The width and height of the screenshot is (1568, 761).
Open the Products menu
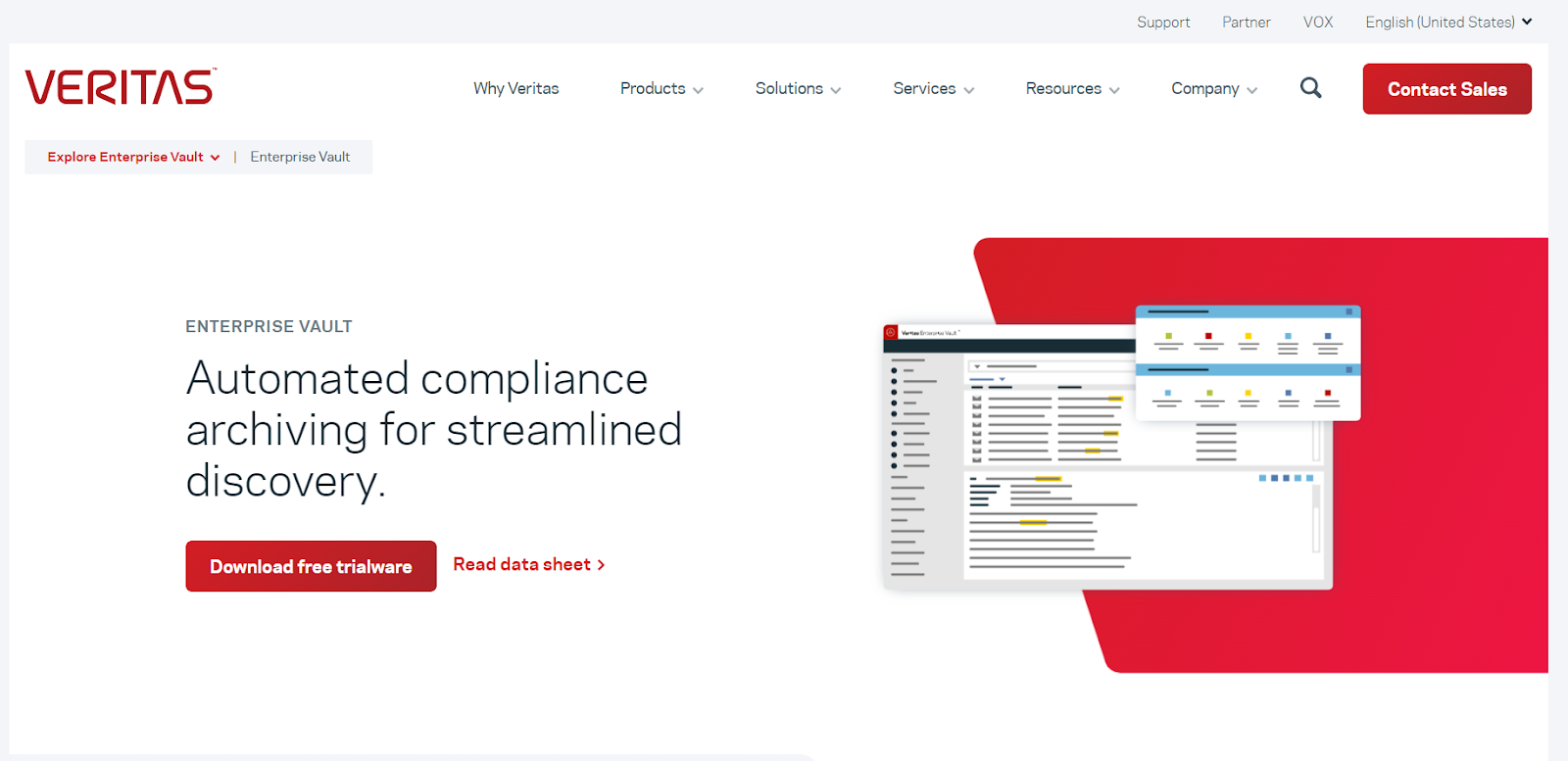(661, 88)
